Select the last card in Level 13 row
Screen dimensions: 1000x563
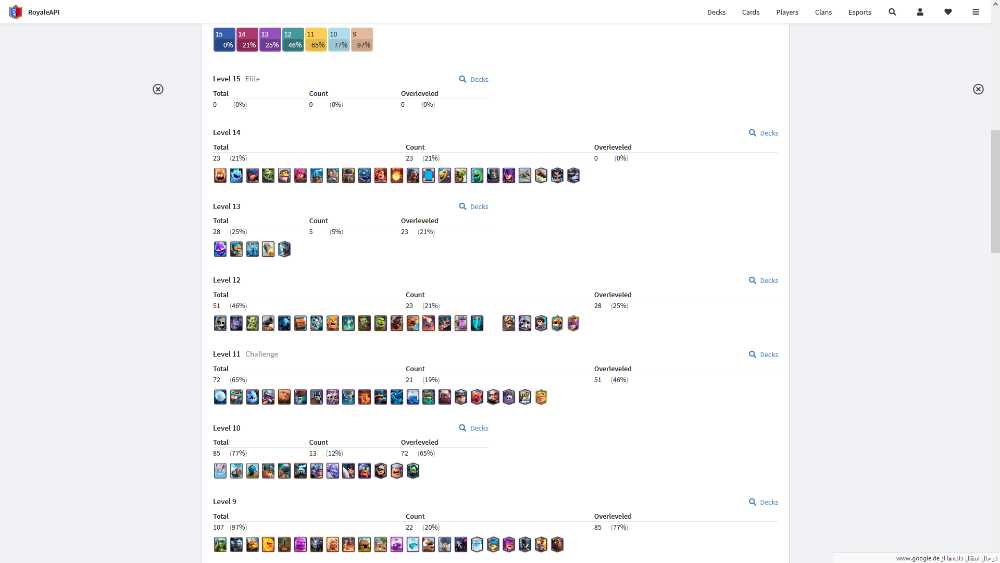(x=284, y=249)
